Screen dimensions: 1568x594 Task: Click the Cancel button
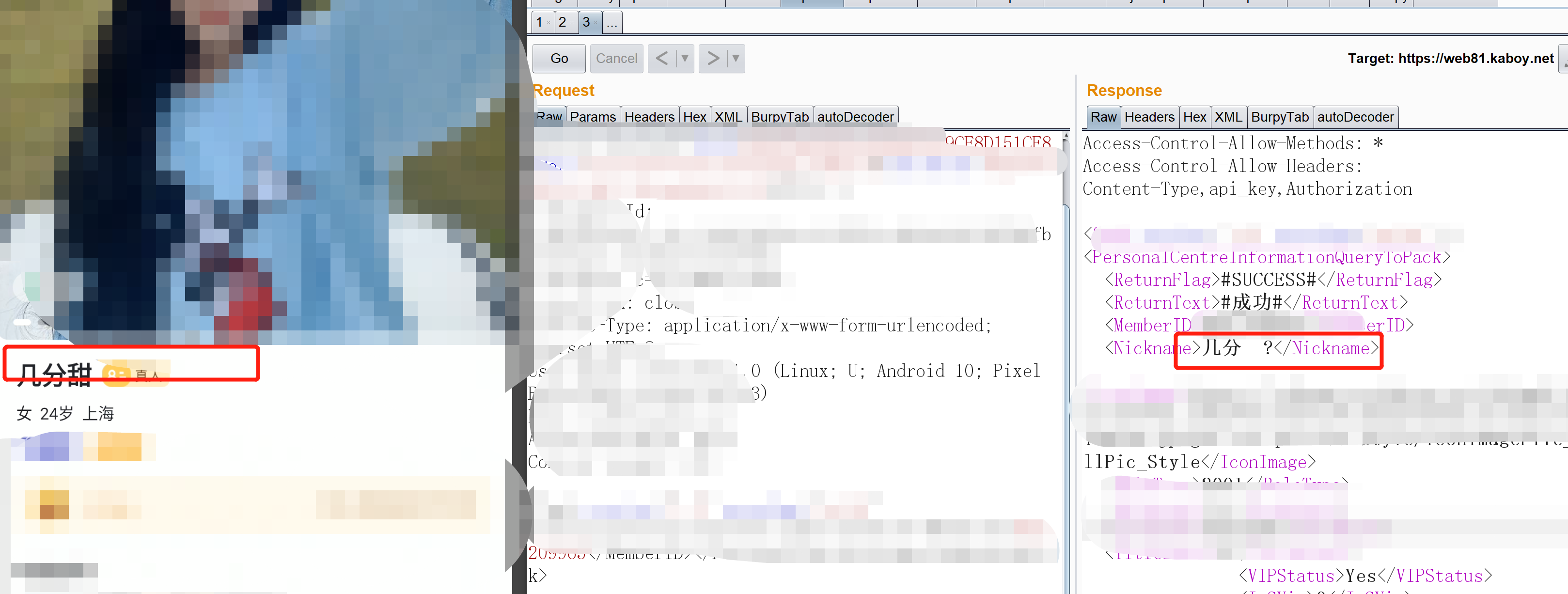[614, 58]
